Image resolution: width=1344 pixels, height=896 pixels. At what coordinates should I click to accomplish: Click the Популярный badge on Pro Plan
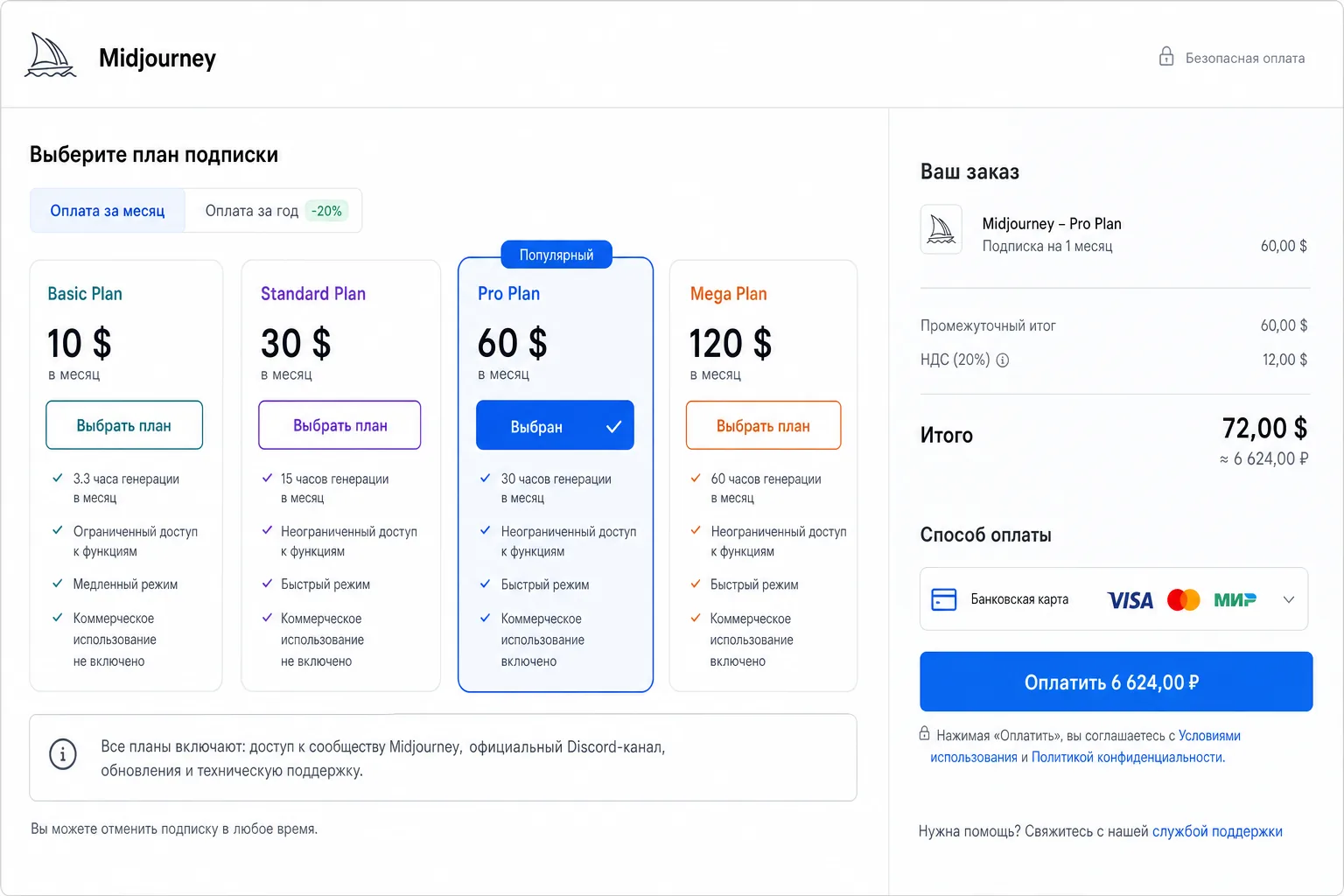(x=556, y=255)
